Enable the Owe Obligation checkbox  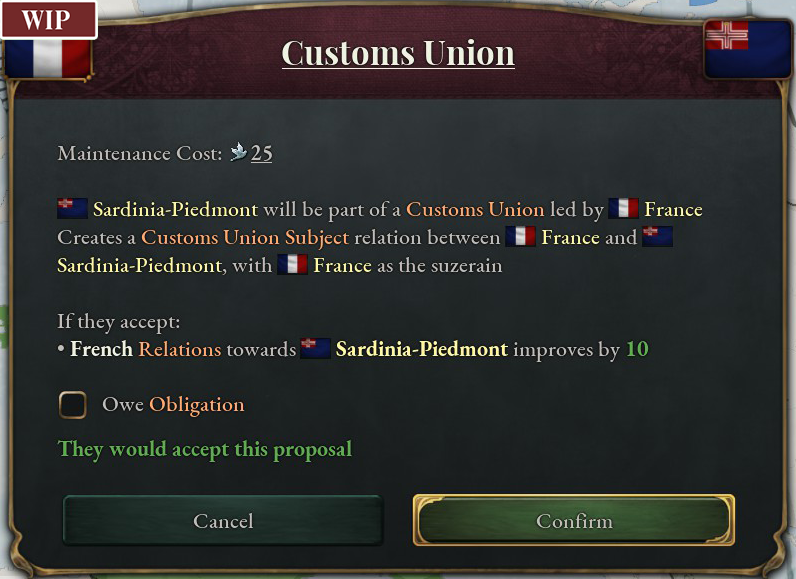click(73, 404)
